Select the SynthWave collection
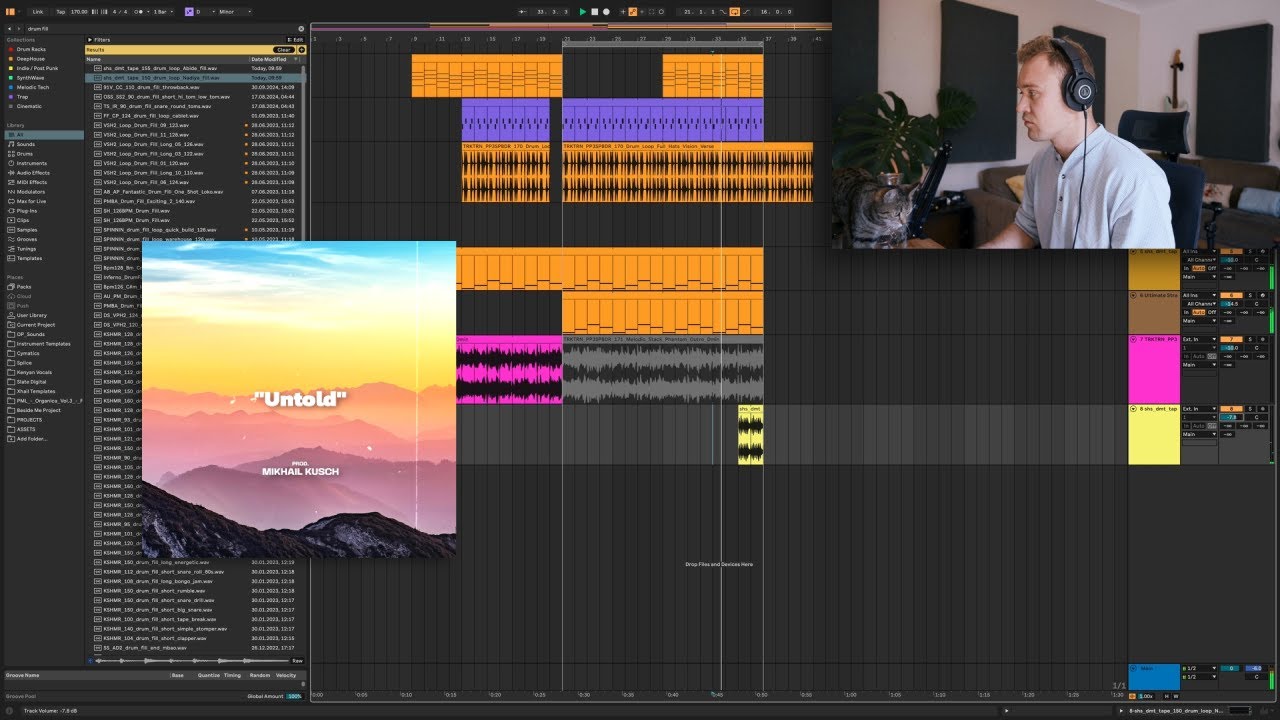This screenshot has width=1280, height=720. [x=30, y=78]
